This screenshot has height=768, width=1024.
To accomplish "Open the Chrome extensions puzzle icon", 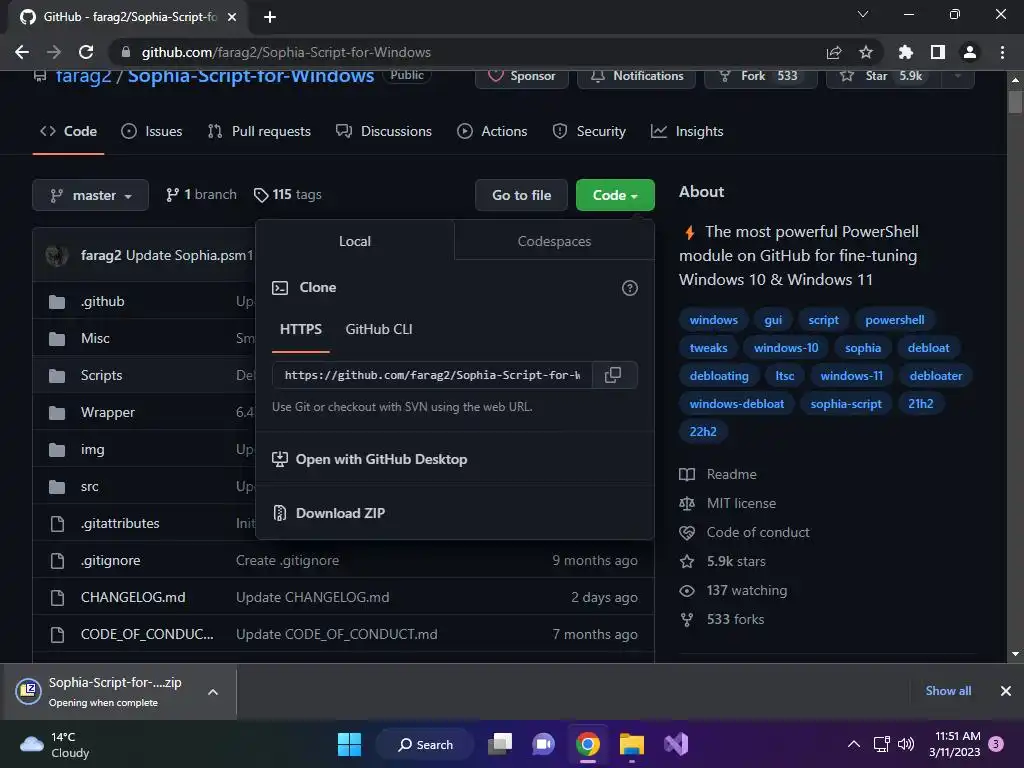I will pos(906,52).
